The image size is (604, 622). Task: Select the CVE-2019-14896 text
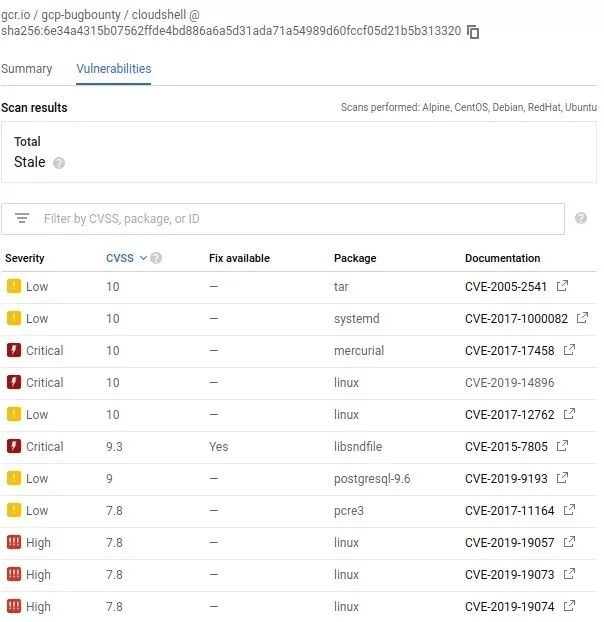click(x=510, y=383)
